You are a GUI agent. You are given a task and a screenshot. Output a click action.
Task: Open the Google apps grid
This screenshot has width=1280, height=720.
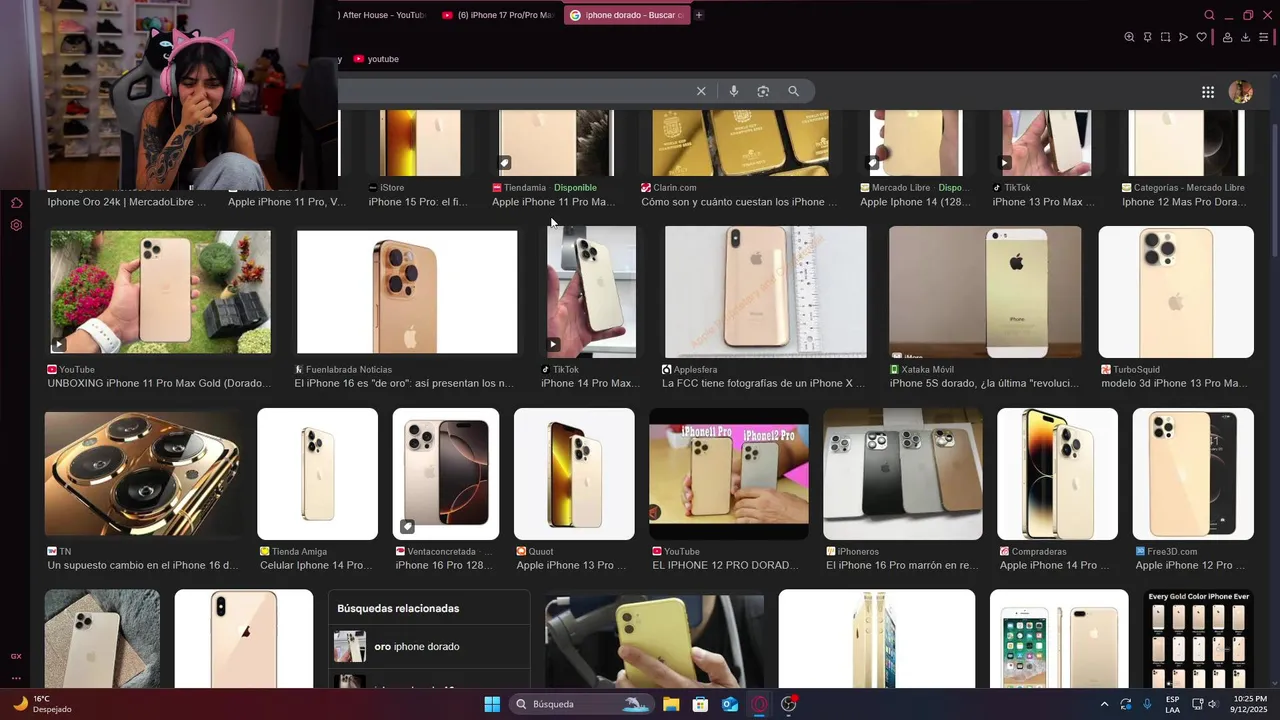pyautogui.click(x=1208, y=92)
